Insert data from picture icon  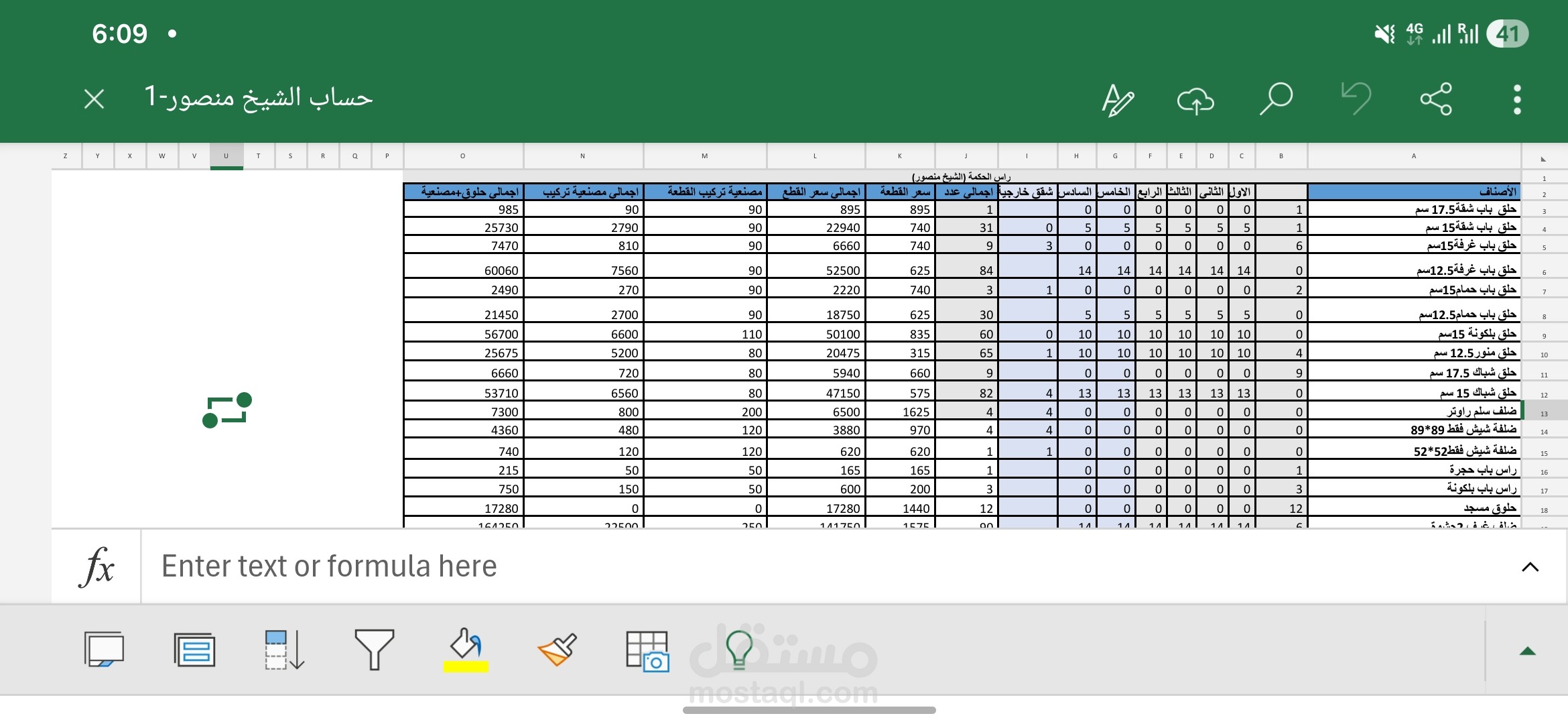[x=647, y=650]
